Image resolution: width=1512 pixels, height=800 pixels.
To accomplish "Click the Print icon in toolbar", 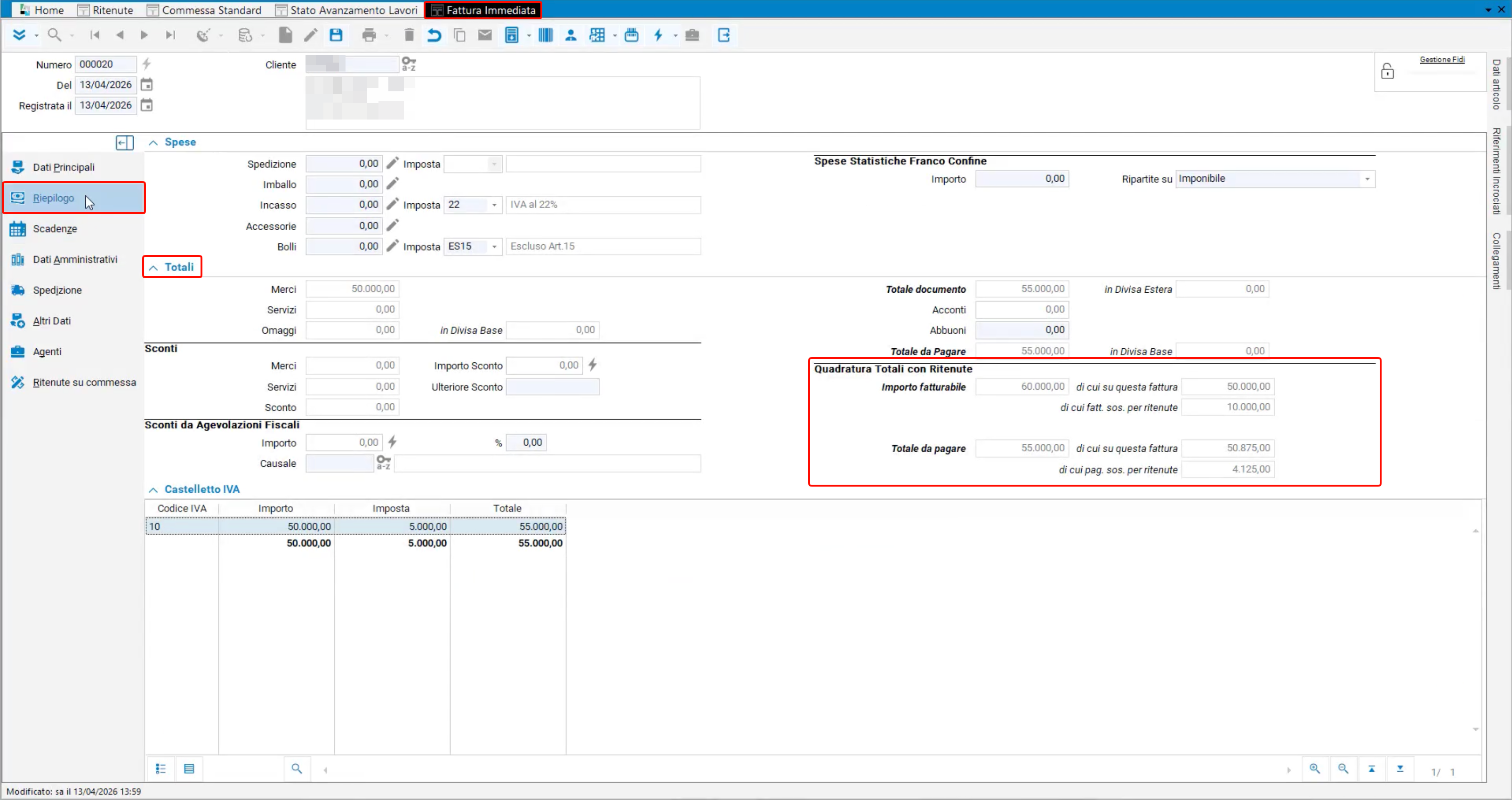I will [x=369, y=35].
